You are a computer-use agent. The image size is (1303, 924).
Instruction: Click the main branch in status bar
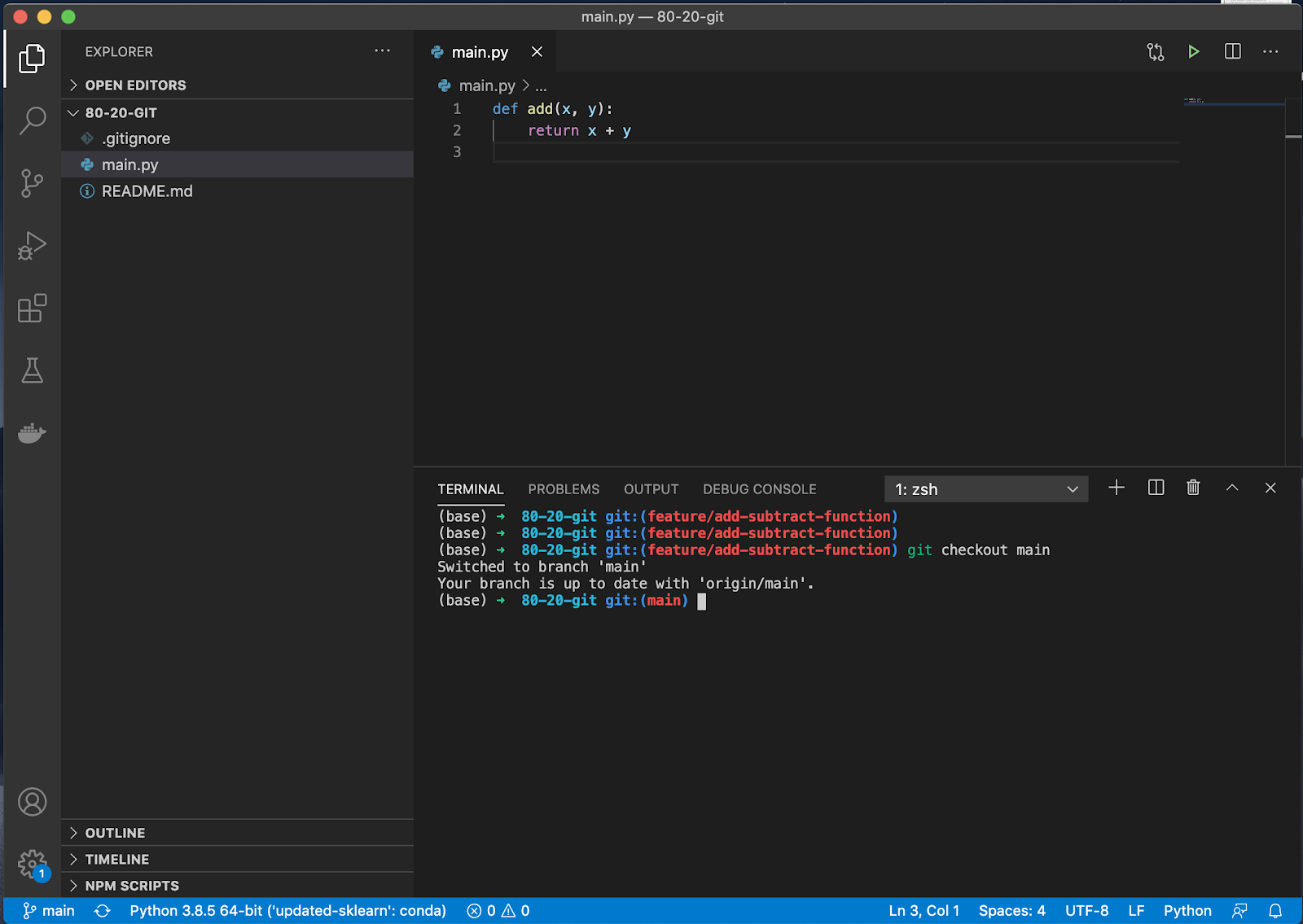pos(49,911)
